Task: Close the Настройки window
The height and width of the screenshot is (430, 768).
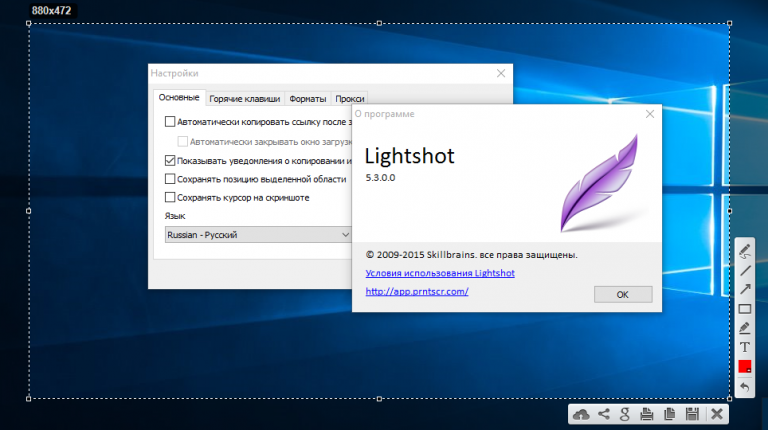Action: pyautogui.click(x=501, y=73)
